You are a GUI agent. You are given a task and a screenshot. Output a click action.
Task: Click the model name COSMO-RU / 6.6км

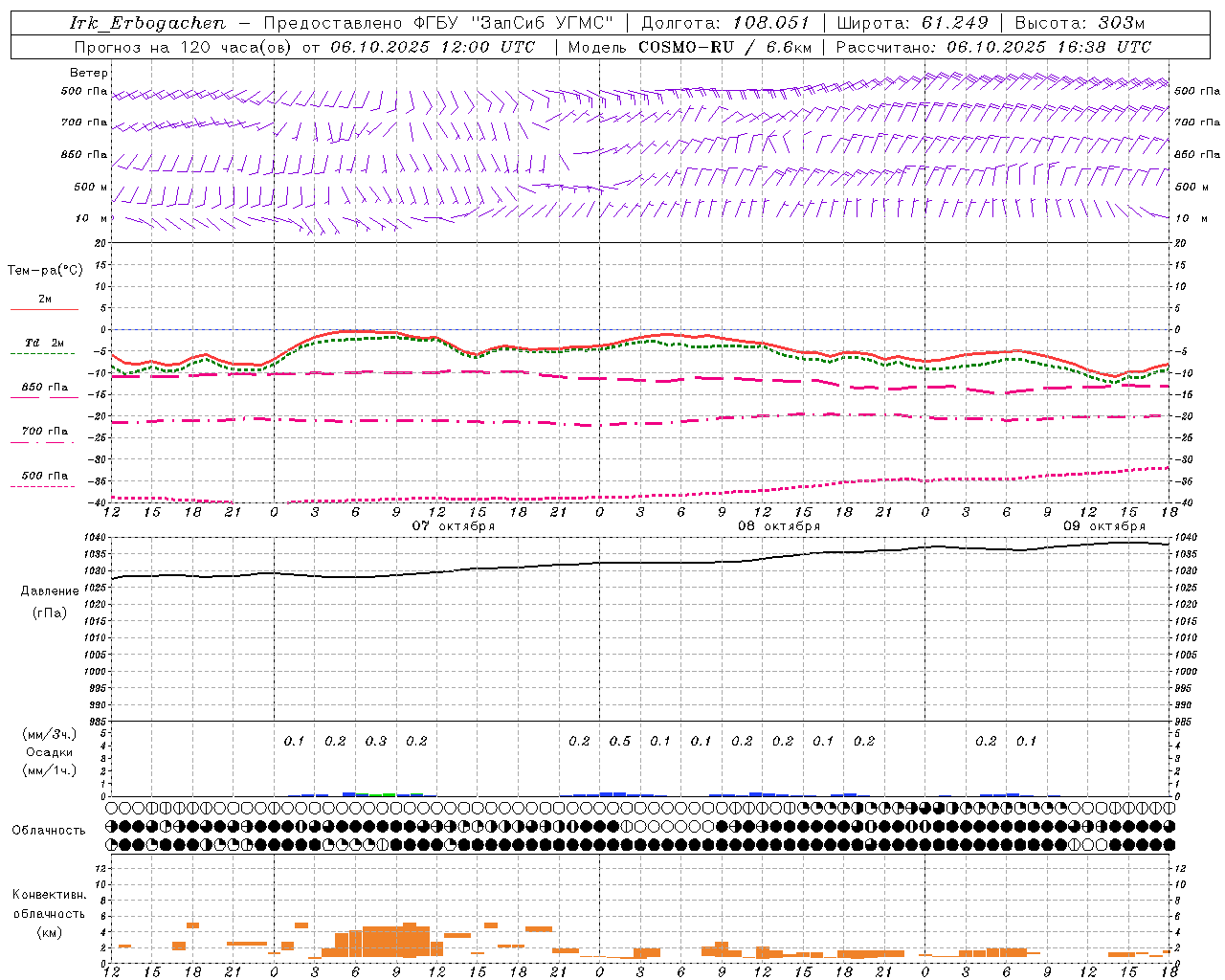point(725,47)
